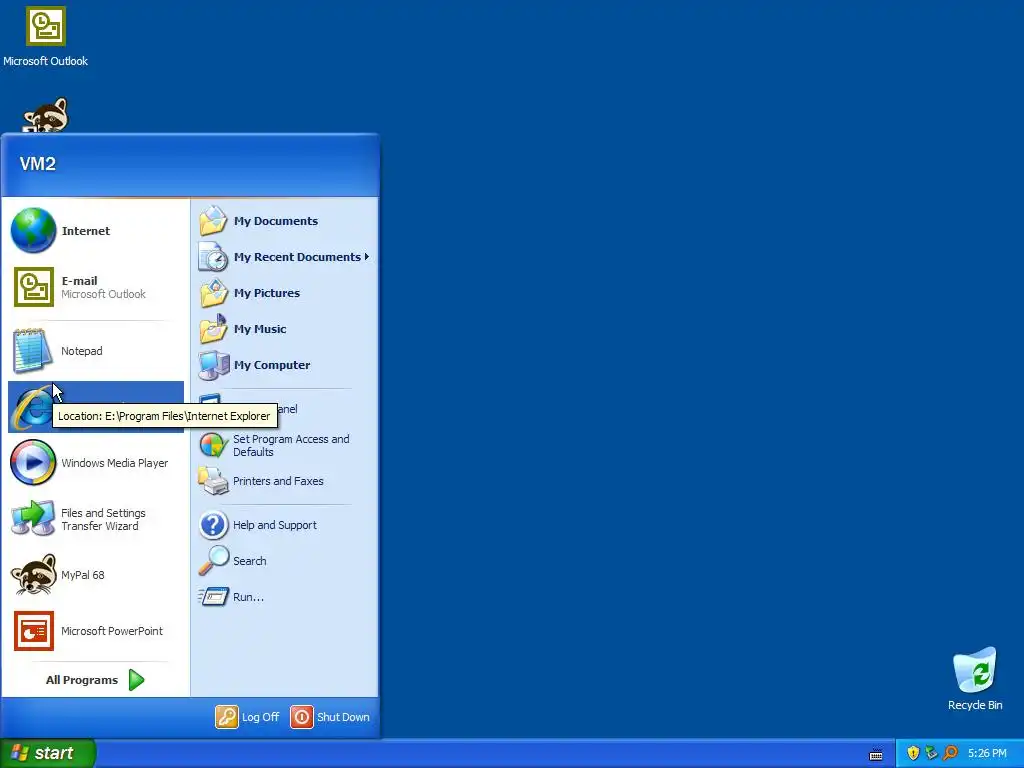Select the My Recent Documents menu entry
Viewport: 1024px width, 768px height.
coord(285,257)
